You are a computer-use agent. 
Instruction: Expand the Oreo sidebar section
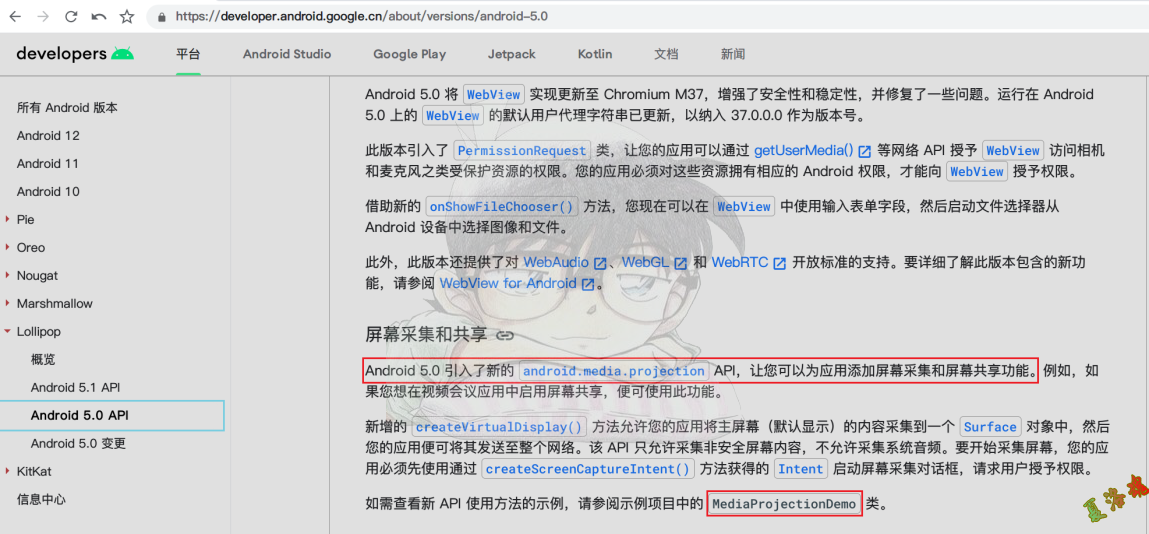point(8,247)
